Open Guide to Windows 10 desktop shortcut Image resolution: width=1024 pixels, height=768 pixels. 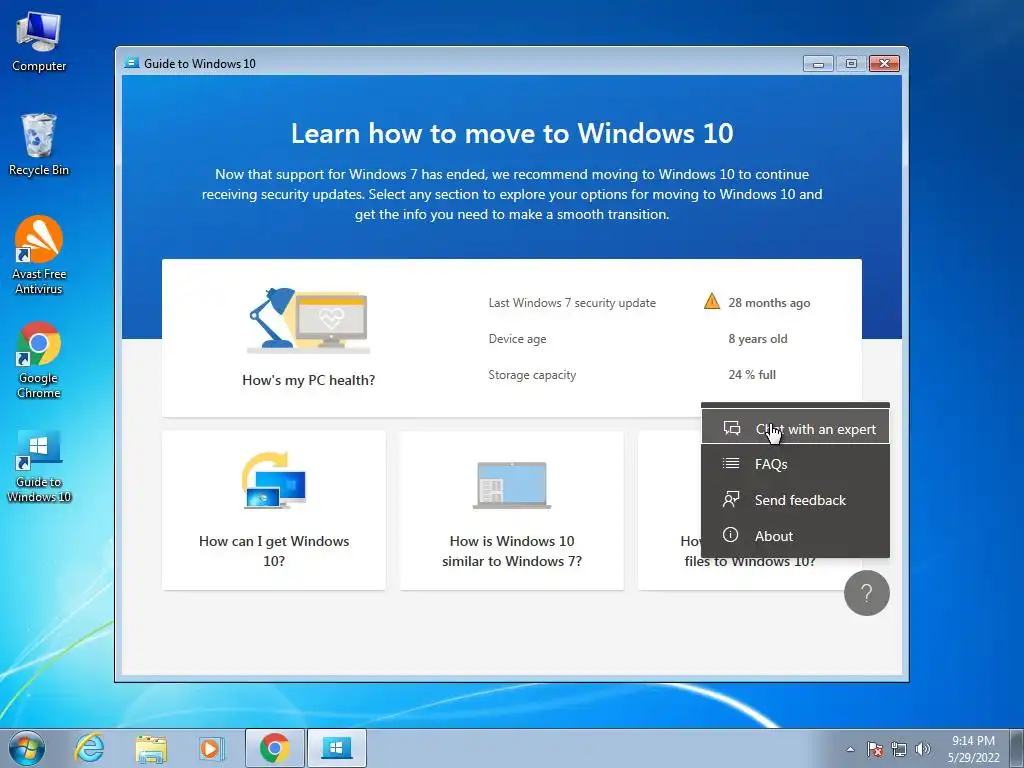39,466
